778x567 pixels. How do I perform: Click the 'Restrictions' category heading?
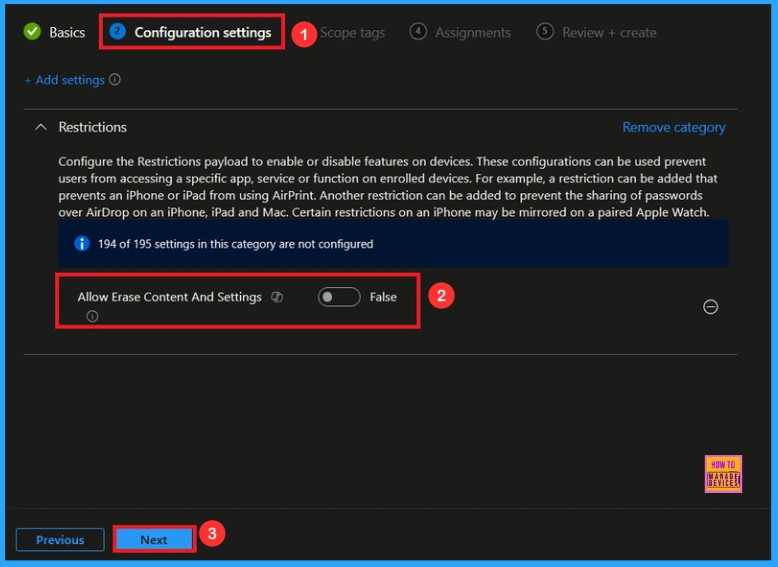92,127
